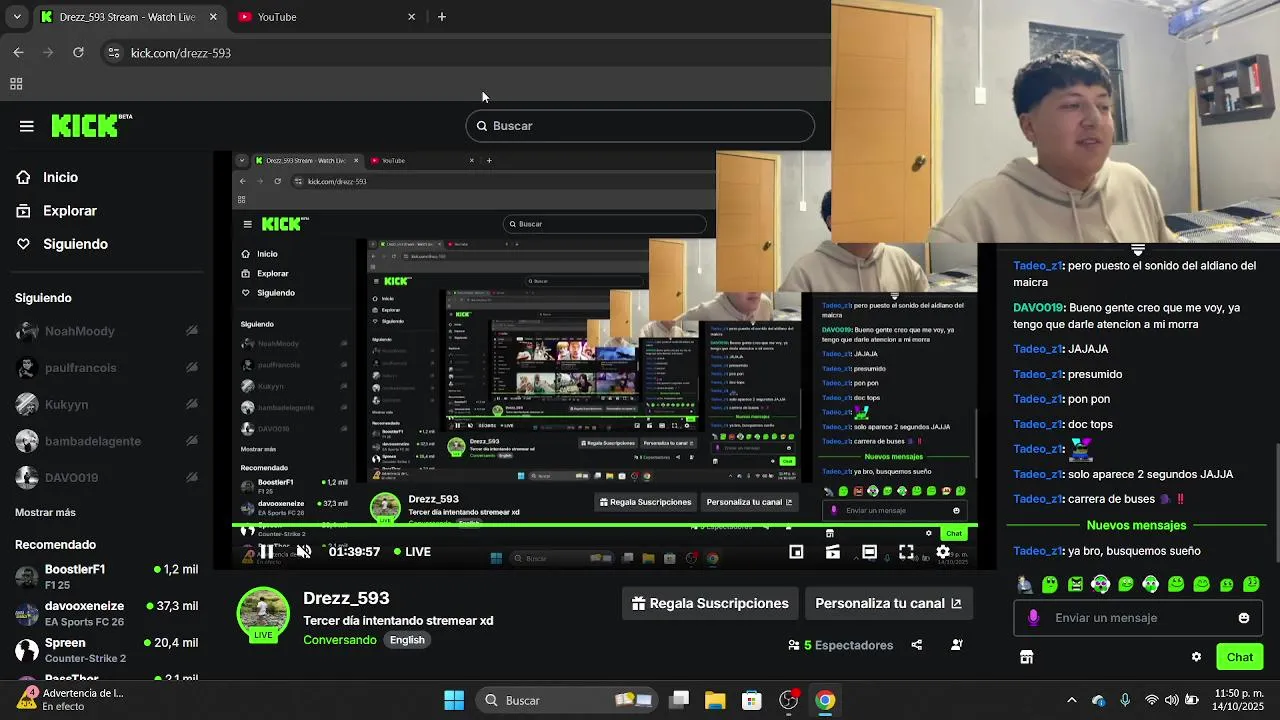Open NoahMoody's followed channel
The image size is (1280, 720).
click(x=107, y=331)
